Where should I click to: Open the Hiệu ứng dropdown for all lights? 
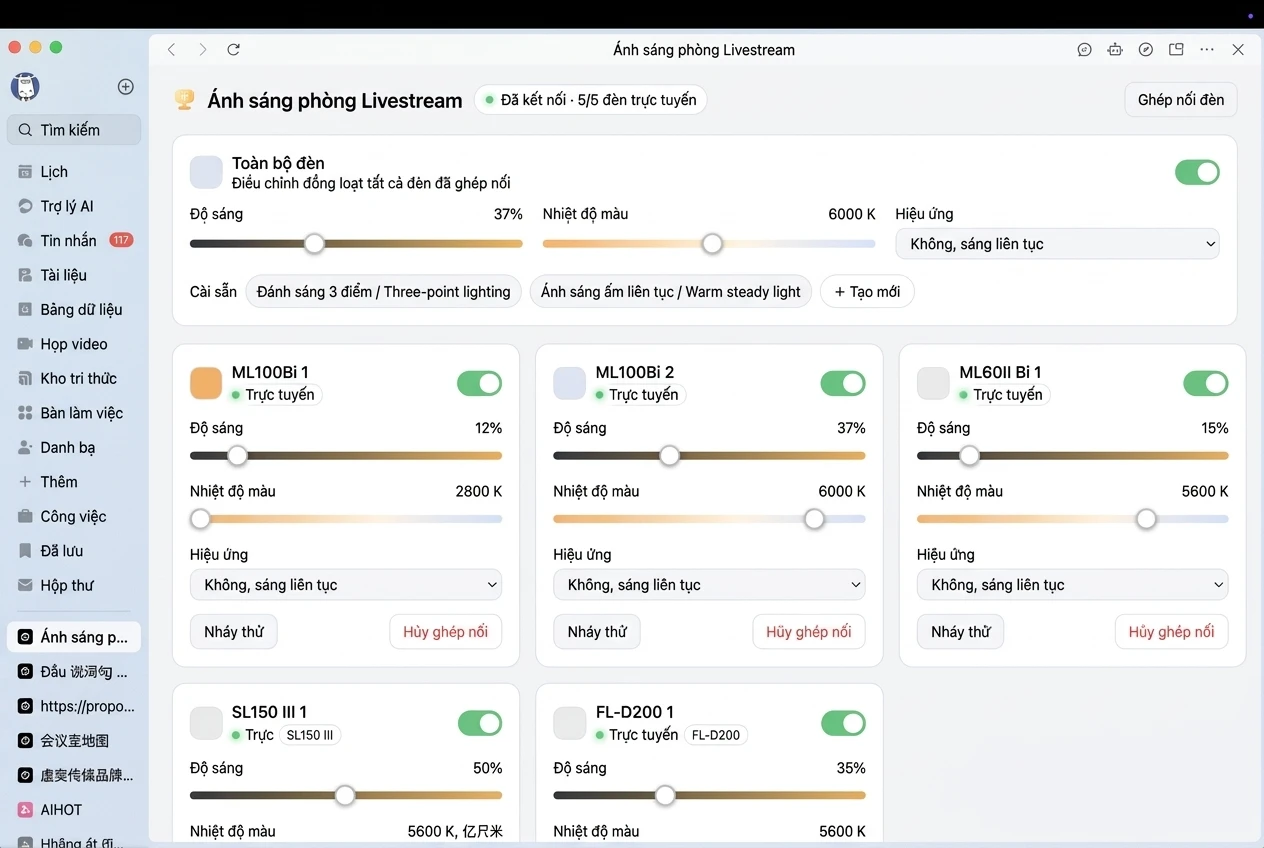(1057, 244)
